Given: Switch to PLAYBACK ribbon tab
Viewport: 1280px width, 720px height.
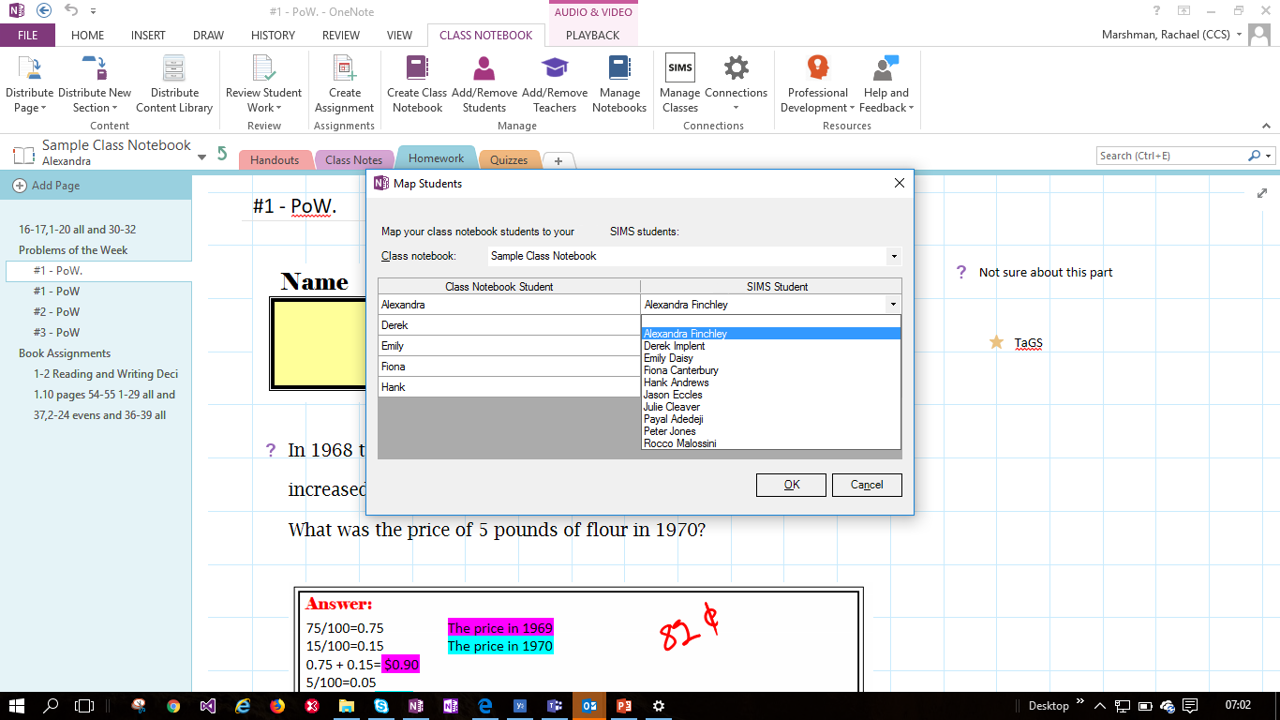Looking at the screenshot, I should click(593, 35).
